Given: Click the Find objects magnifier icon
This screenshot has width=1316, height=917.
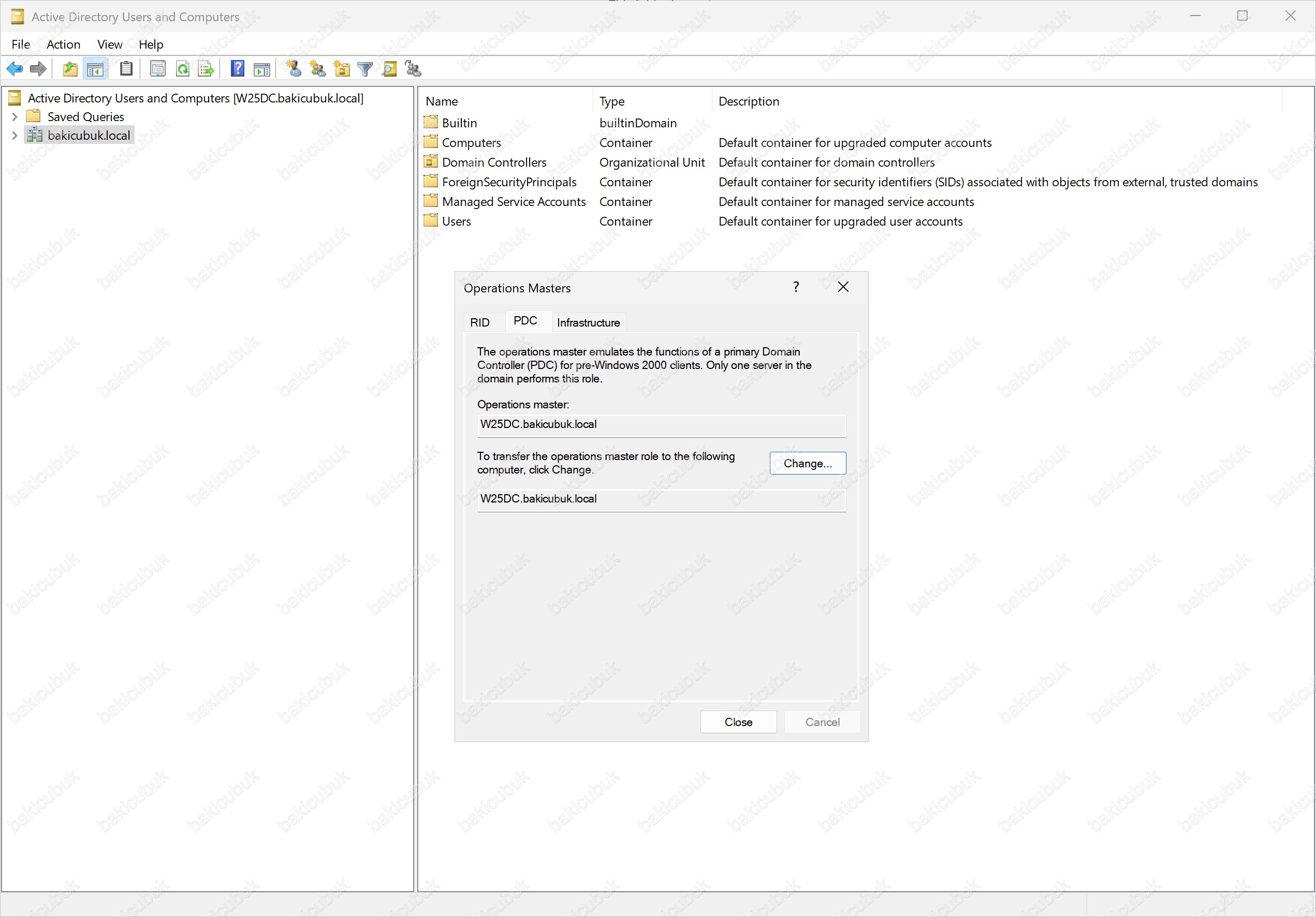Looking at the screenshot, I should (389, 69).
